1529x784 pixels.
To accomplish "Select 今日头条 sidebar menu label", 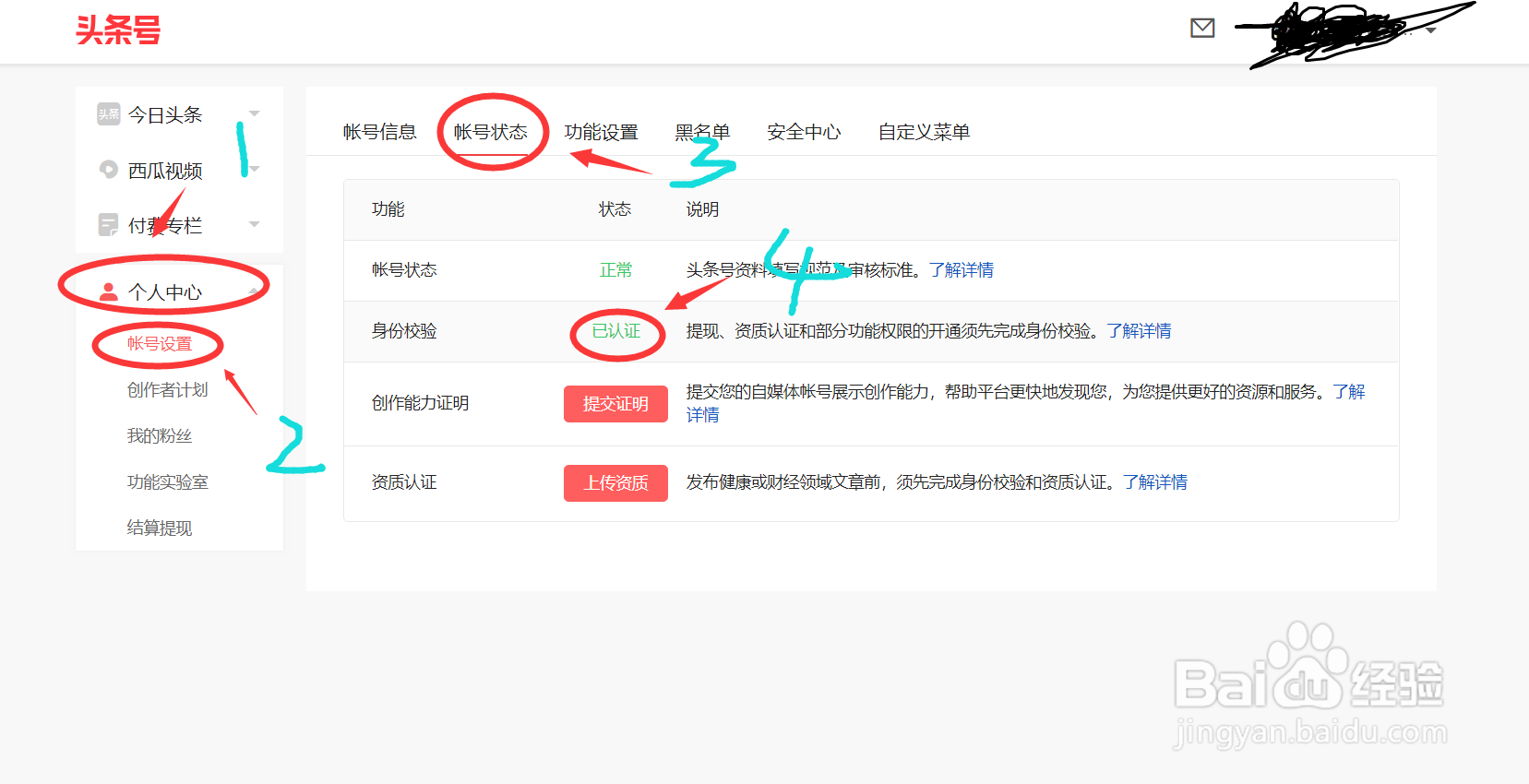I will pos(165,114).
